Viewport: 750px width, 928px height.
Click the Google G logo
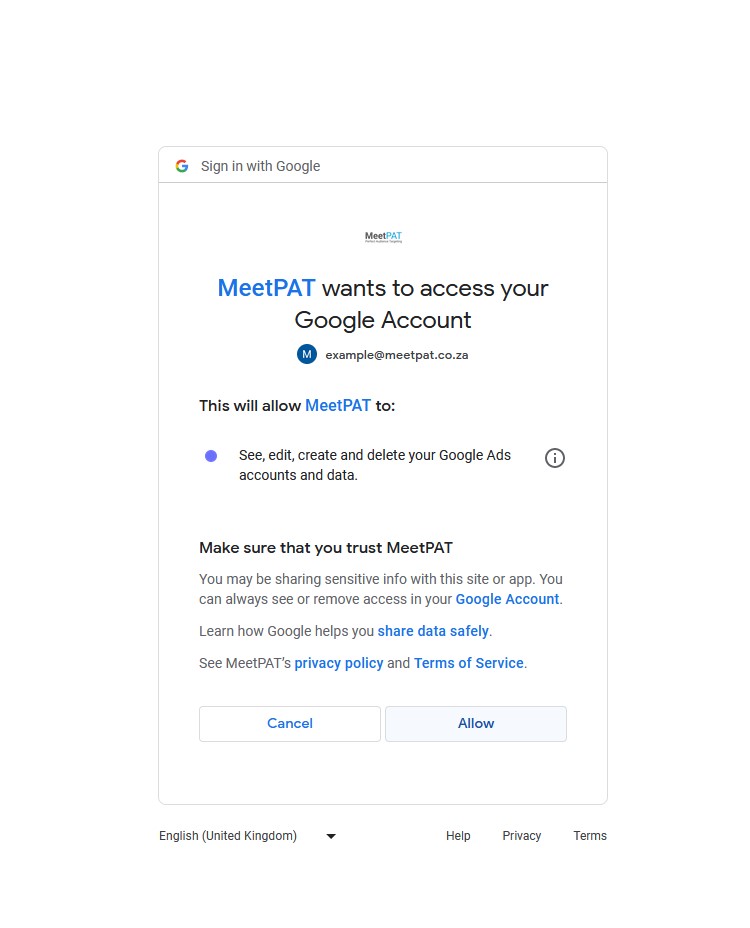coord(182,166)
